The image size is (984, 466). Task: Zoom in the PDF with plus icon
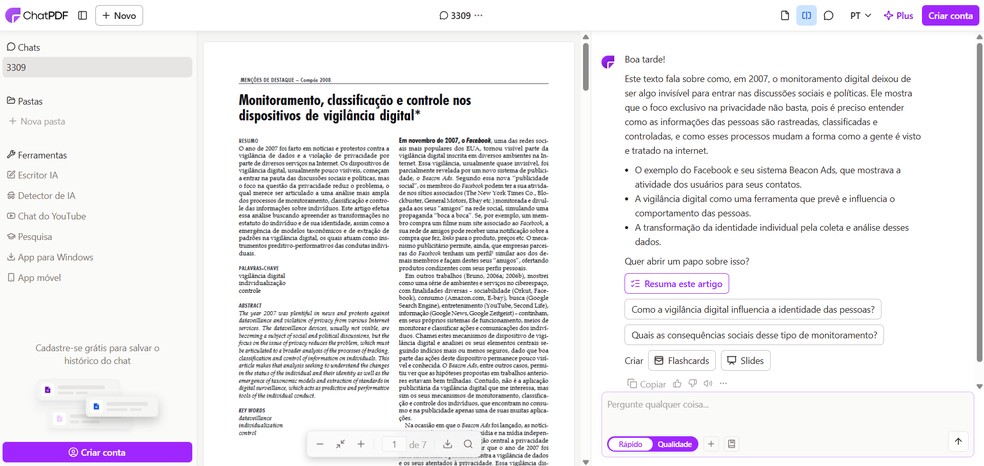tap(361, 444)
